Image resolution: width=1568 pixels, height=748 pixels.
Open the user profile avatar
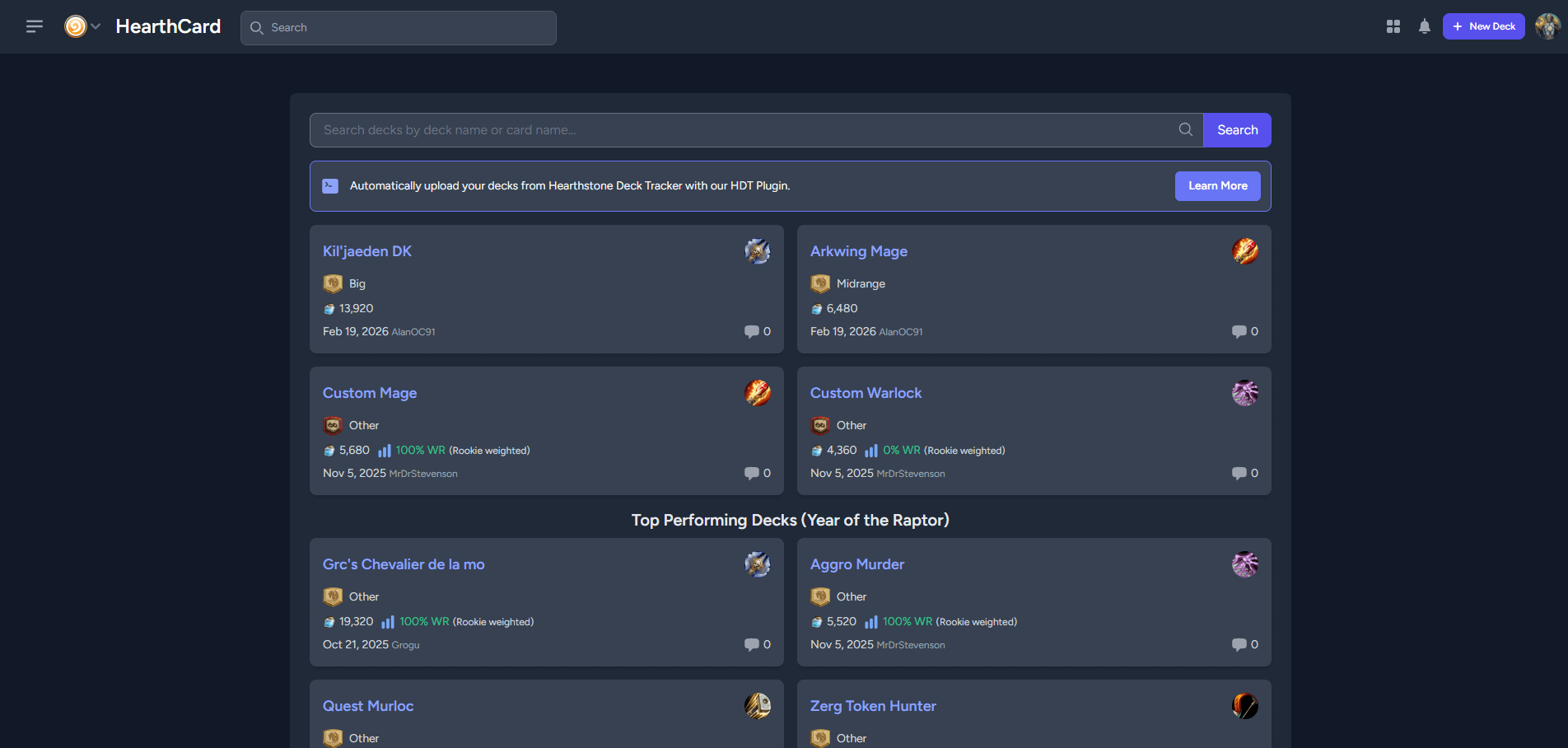[x=1547, y=27]
